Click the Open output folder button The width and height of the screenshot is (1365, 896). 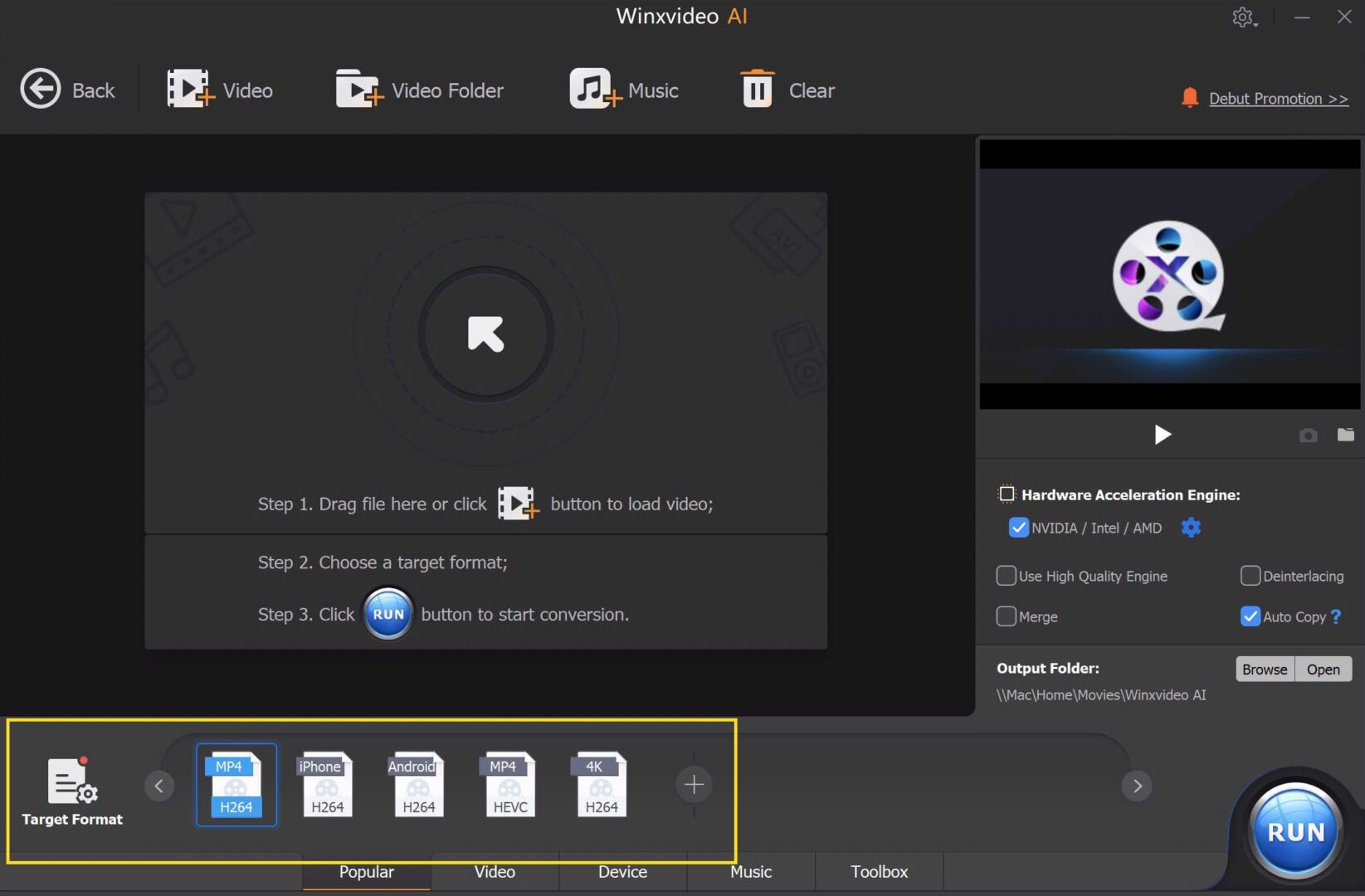point(1323,669)
